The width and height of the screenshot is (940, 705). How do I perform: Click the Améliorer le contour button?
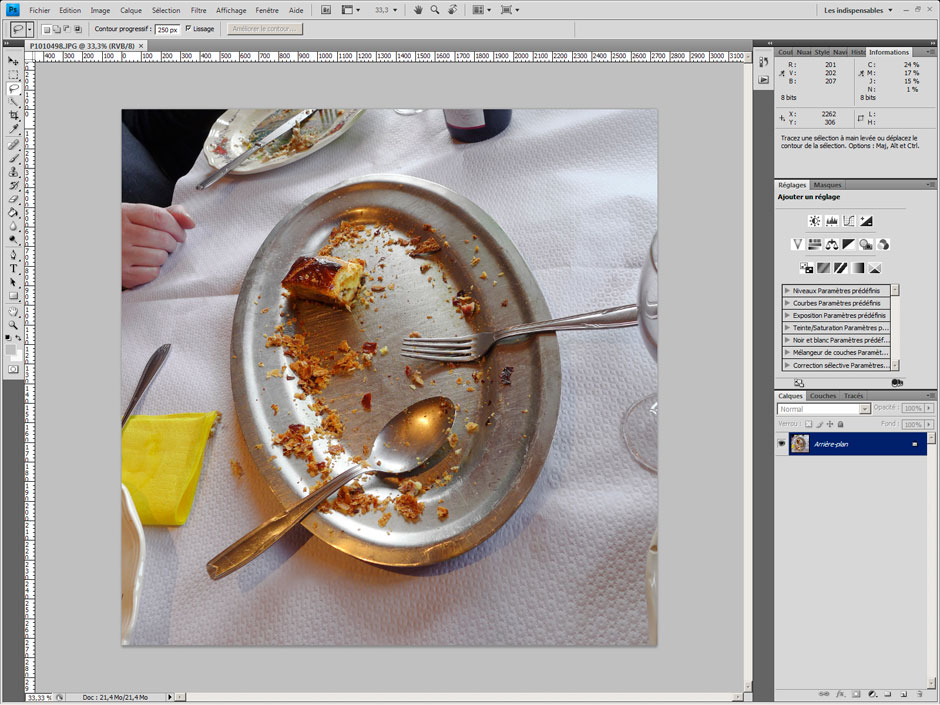(x=265, y=29)
